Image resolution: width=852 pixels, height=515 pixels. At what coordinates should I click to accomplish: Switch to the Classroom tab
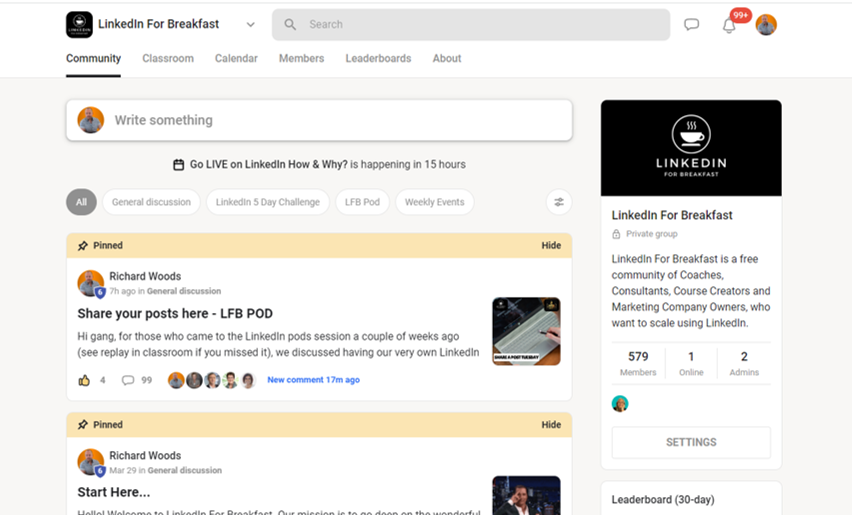(x=168, y=58)
